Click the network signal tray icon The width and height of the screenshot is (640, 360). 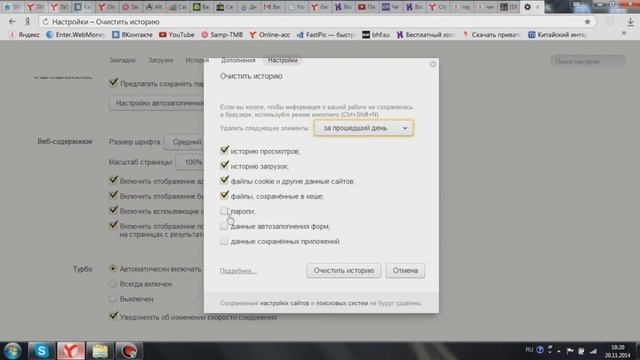593,351
